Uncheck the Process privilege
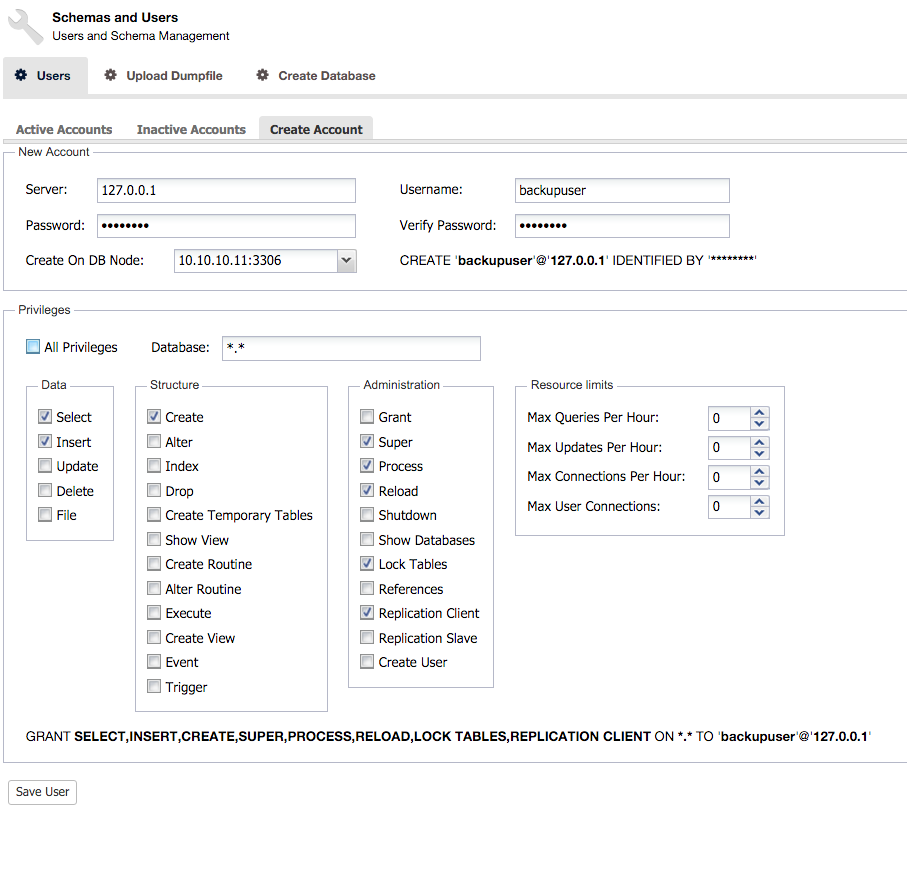907x869 pixels. click(x=367, y=466)
